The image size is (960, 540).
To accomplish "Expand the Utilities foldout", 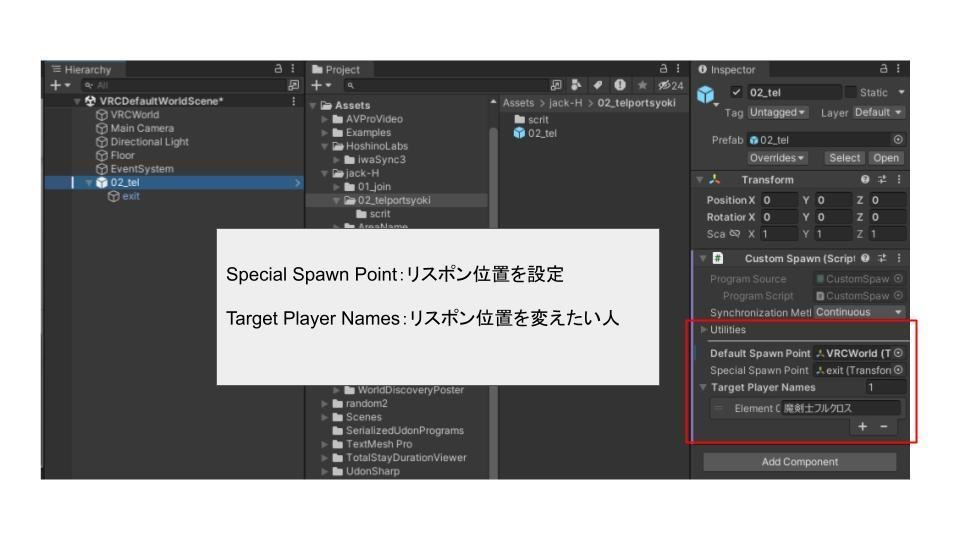I will pos(703,330).
